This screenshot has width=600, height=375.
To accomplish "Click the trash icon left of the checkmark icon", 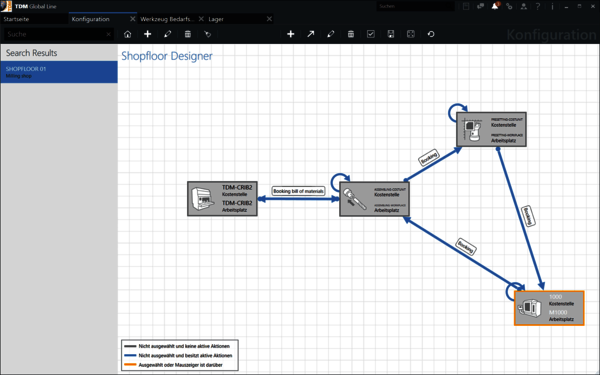I will click(351, 34).
